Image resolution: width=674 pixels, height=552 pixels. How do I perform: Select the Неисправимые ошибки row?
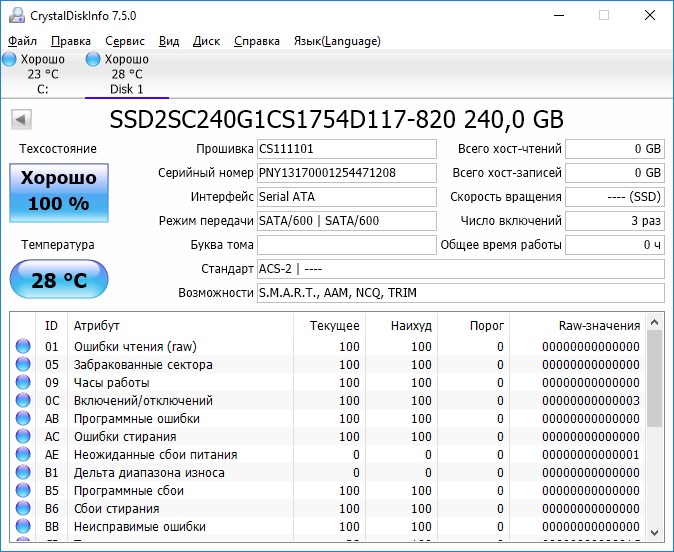[x=328, y=527]
